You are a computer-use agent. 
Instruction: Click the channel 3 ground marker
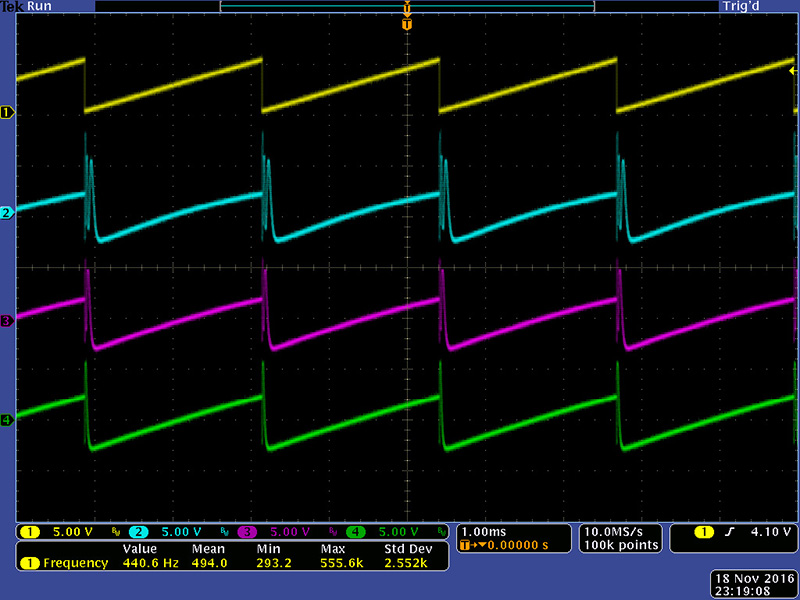pos(7,321)
